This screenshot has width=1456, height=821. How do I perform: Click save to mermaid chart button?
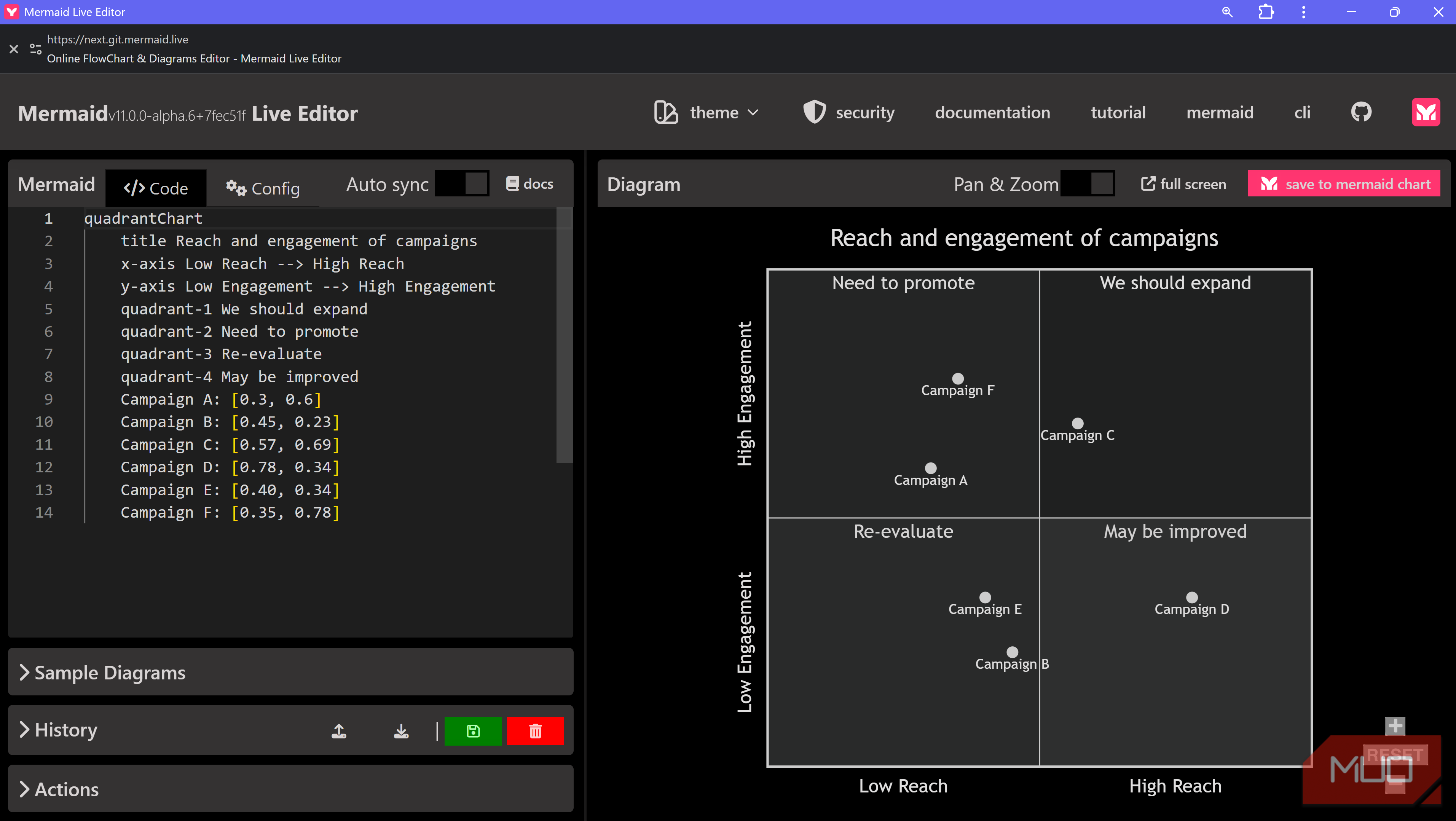pos(1344,183)
